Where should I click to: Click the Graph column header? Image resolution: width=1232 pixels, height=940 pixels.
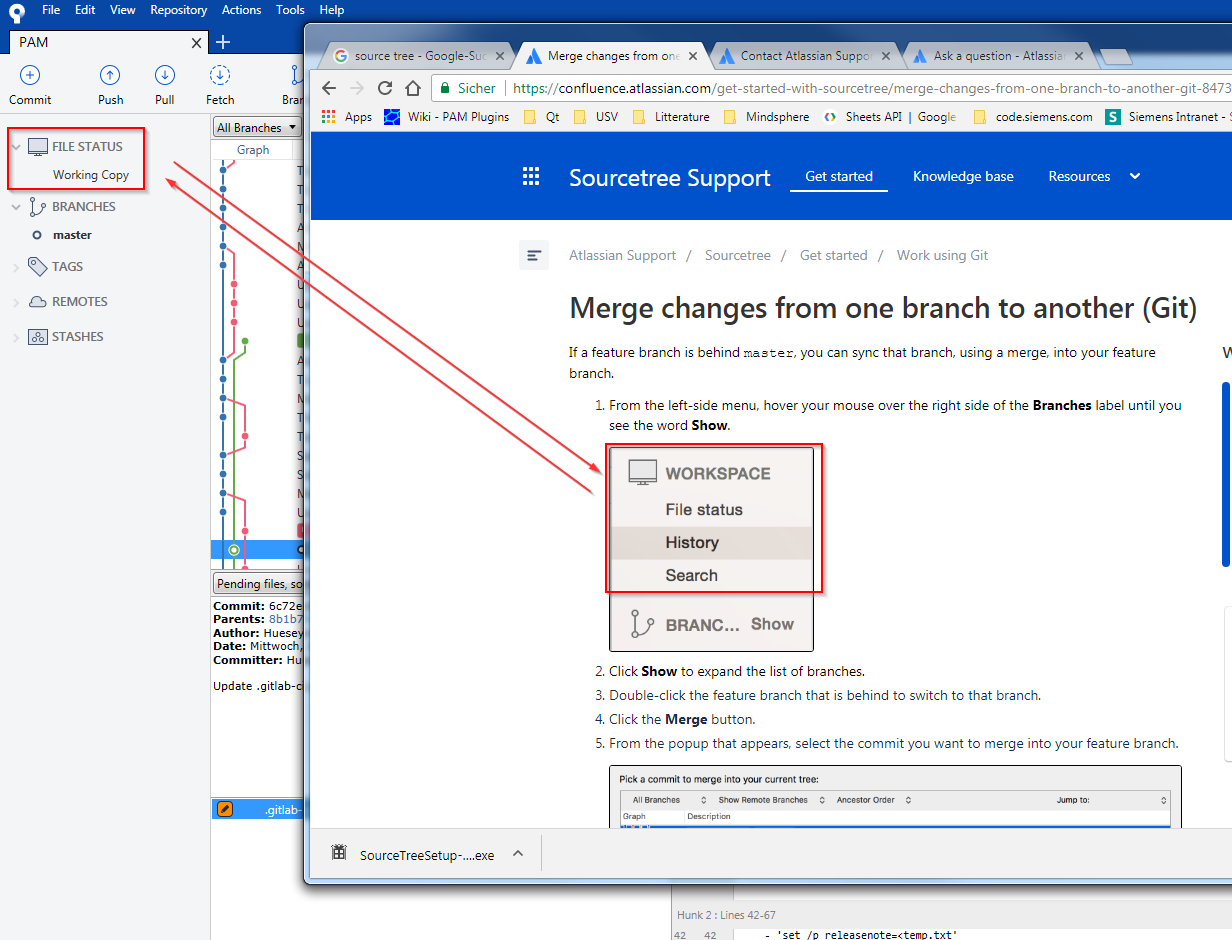click(x=253, y=150)
